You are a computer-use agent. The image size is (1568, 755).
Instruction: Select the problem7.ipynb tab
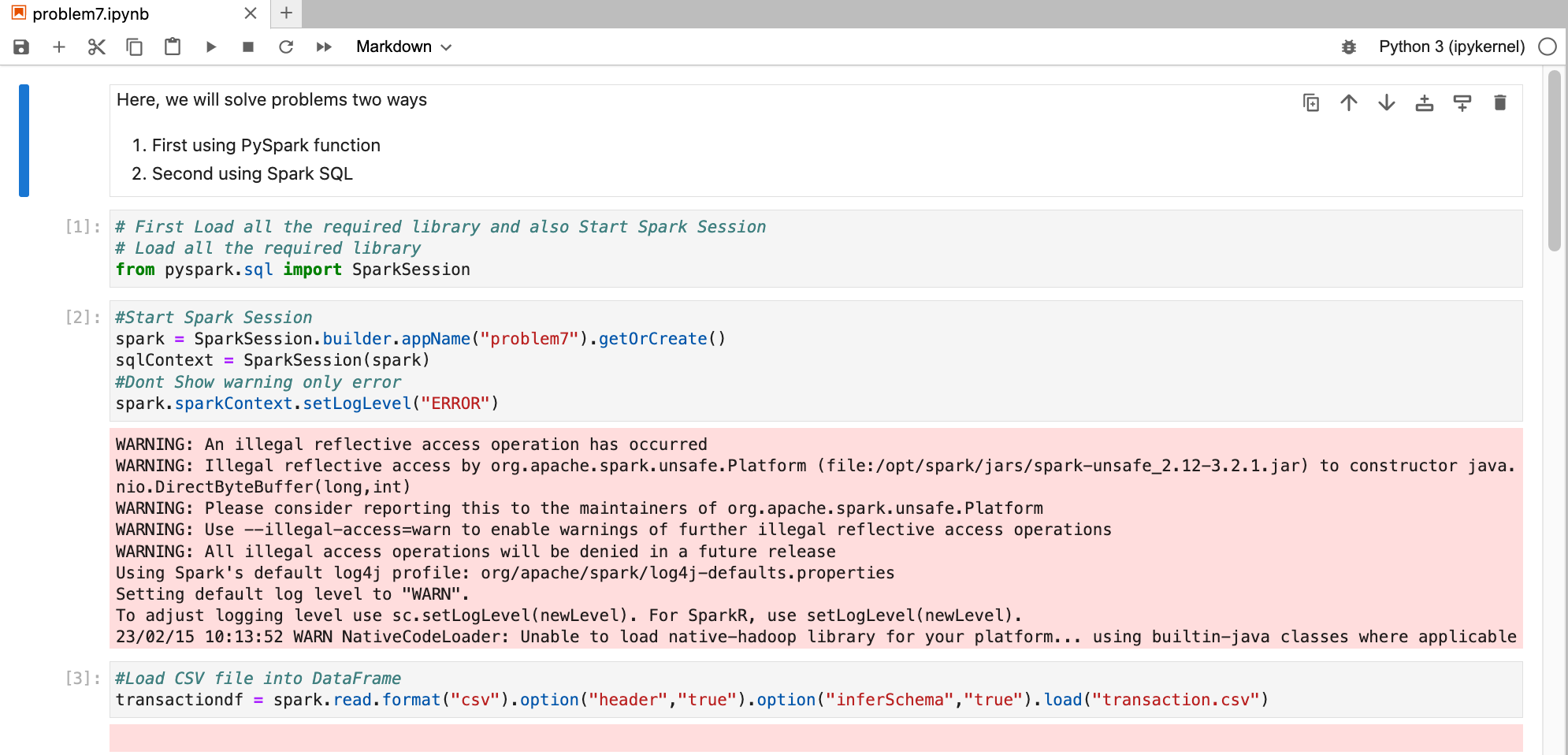pos(91,14)
